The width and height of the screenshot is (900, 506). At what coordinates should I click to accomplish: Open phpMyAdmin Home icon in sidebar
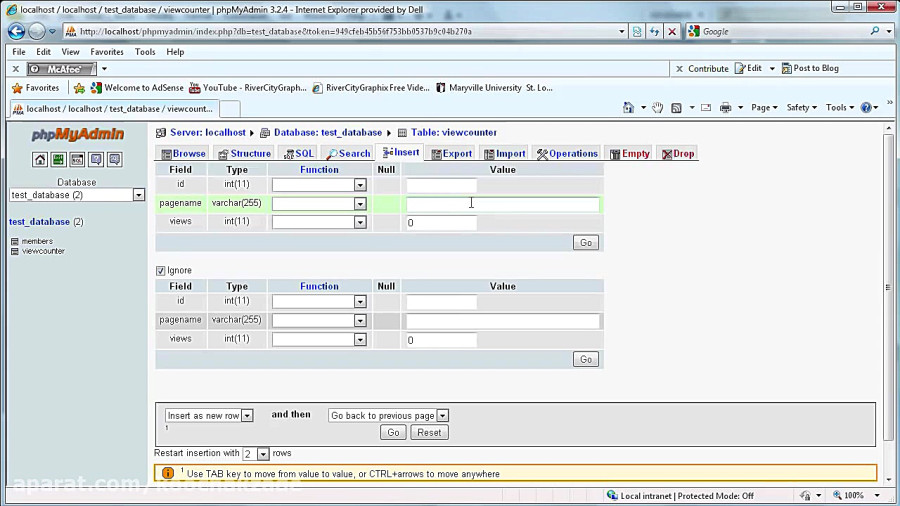40,159
